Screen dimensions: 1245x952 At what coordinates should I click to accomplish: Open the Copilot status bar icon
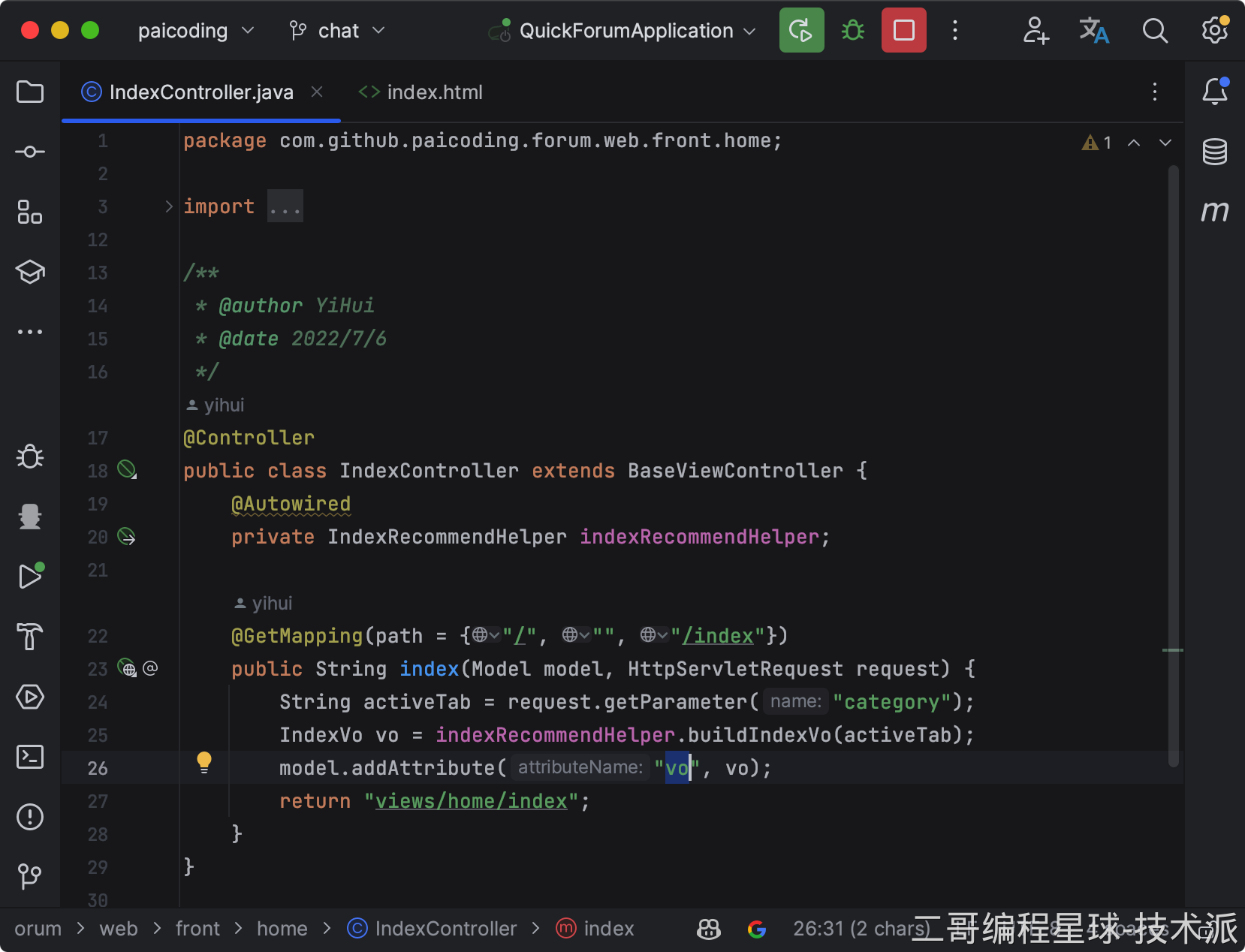click(x=709, y=929)
